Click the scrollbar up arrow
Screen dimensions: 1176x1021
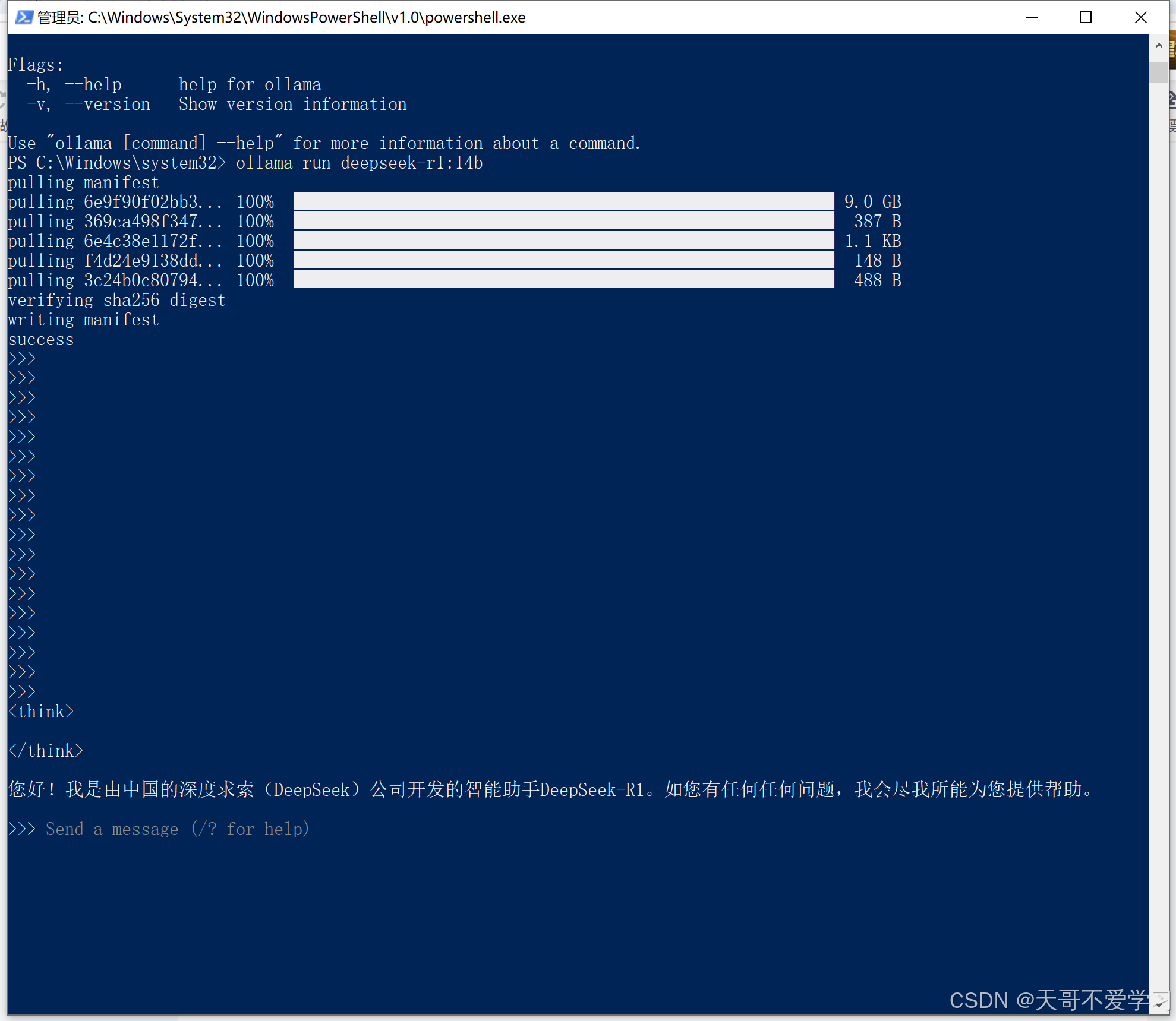(x=1158, y=46)
